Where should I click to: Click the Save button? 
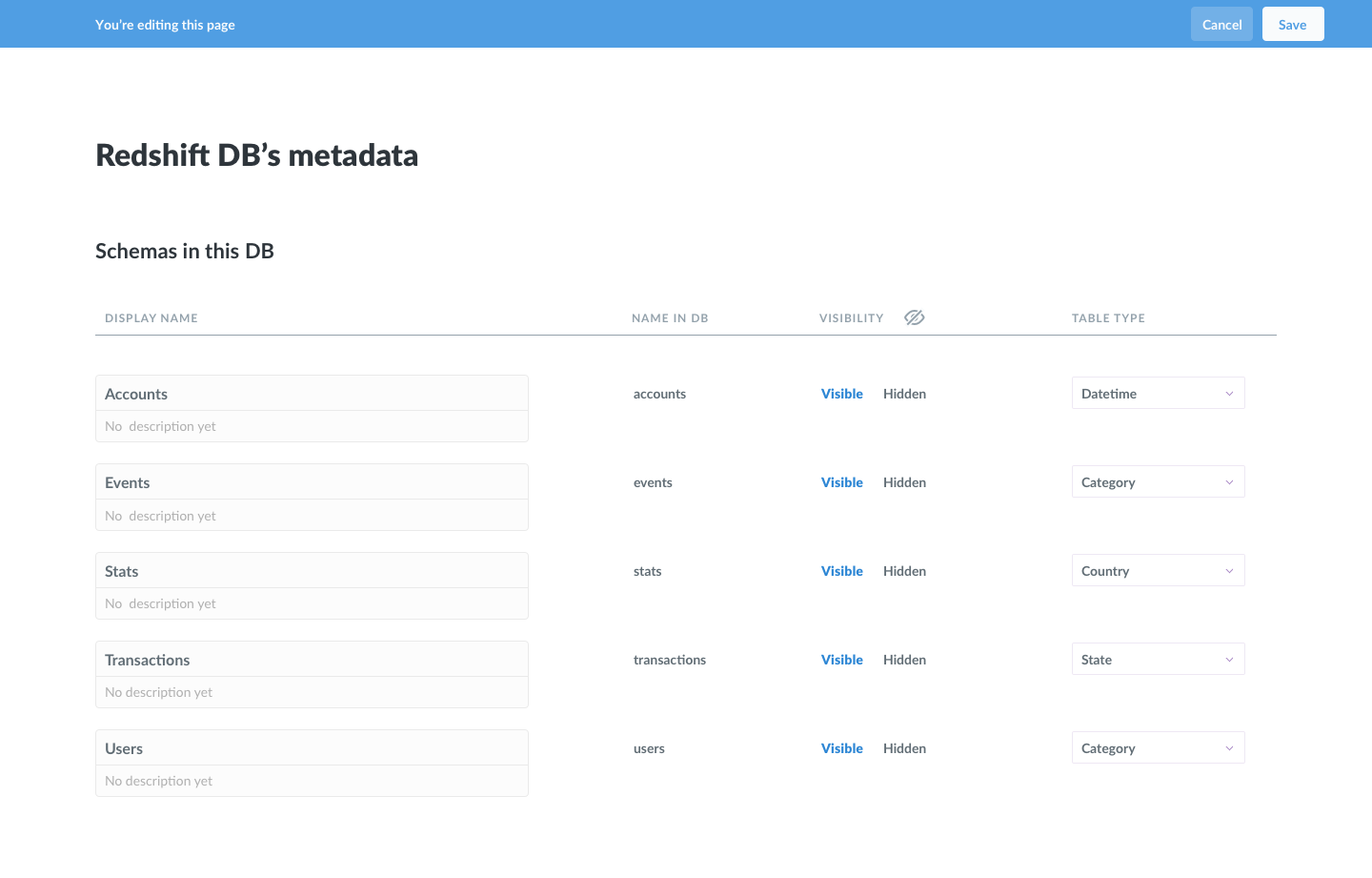[x=1293, y=23]
